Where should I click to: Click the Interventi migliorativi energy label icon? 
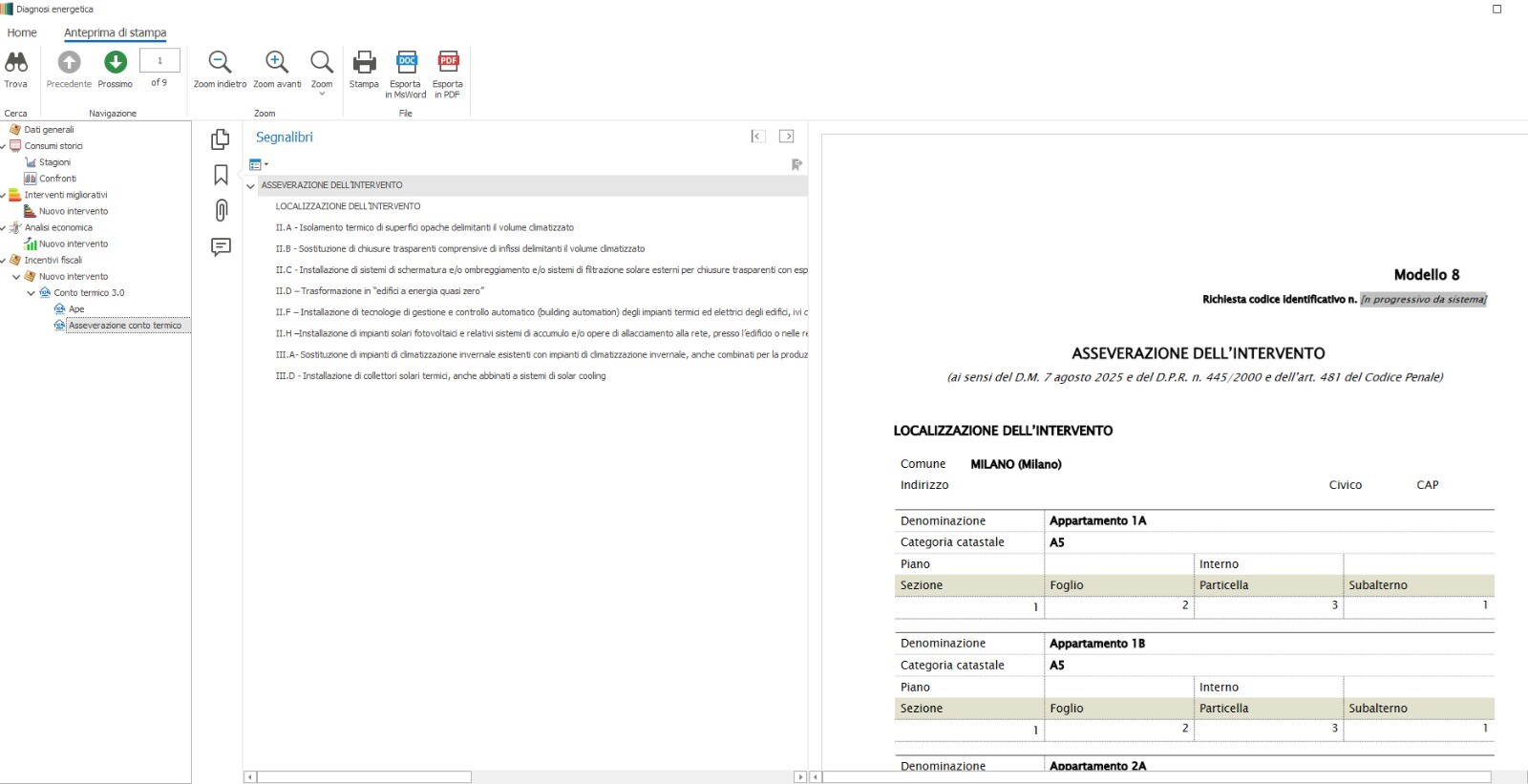tap(15, 195)
